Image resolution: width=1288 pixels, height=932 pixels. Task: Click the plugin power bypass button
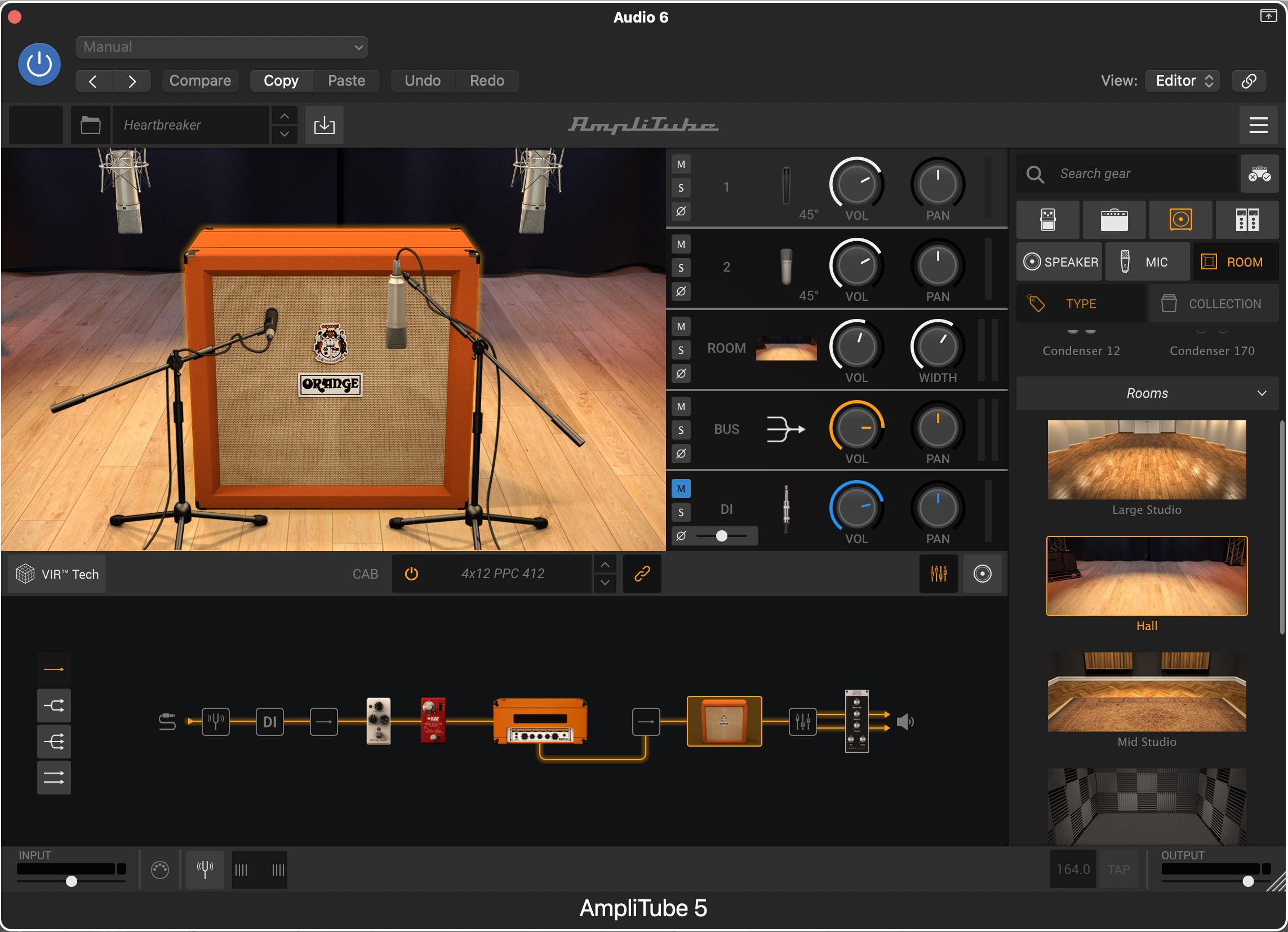(39, 64)
